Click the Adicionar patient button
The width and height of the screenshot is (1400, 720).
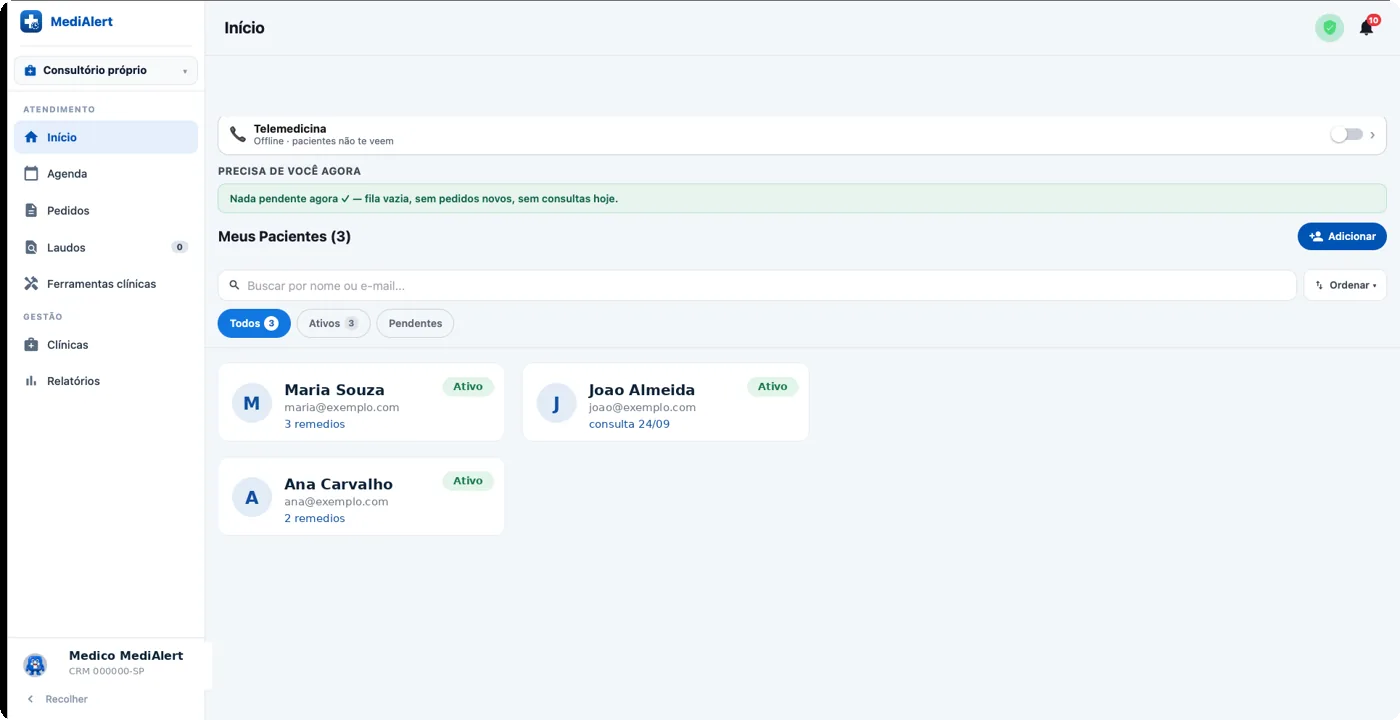(x=1342, y=236)
